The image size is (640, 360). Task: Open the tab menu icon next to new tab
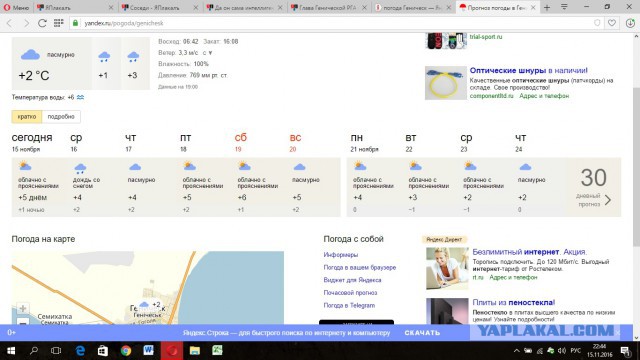(x=564, y=7)
